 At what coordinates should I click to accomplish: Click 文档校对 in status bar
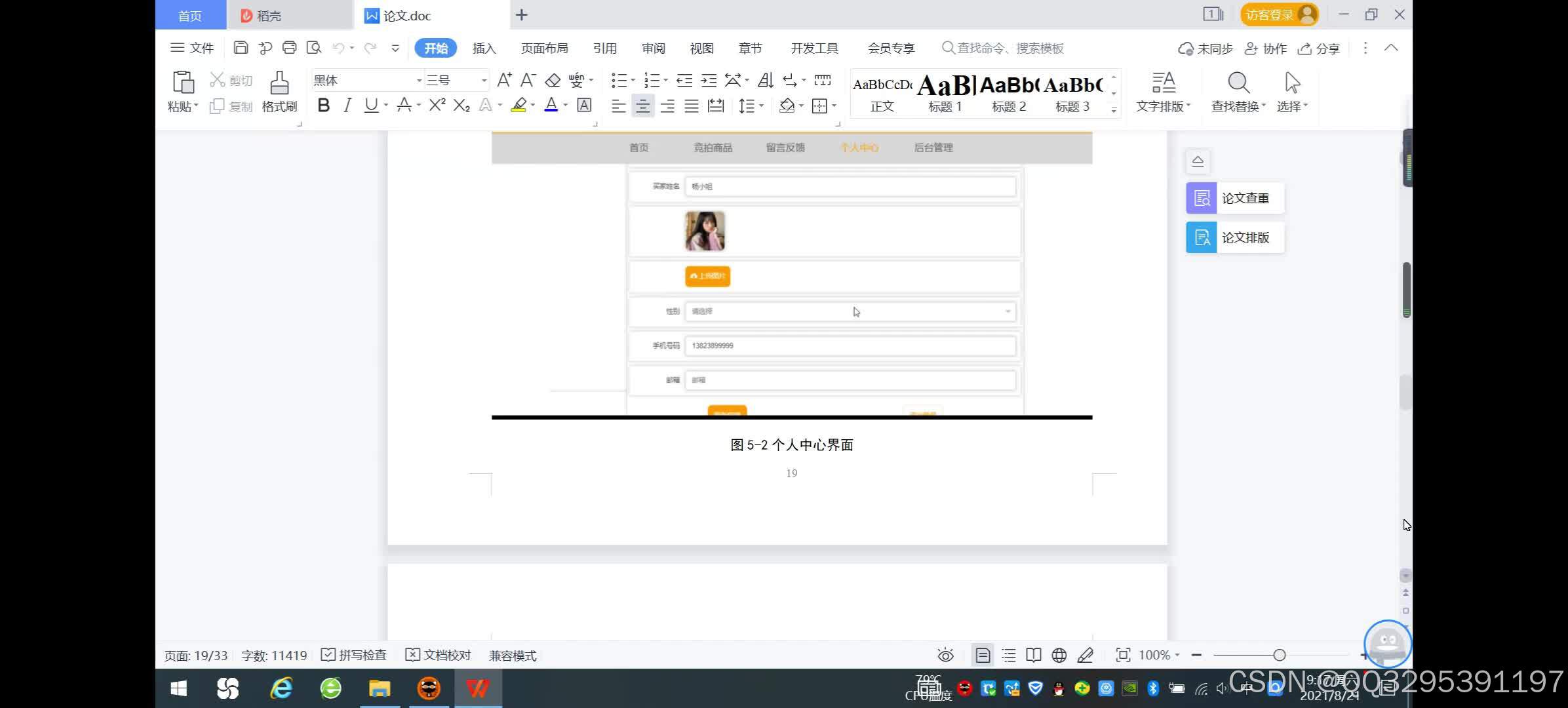click(438, 655)
